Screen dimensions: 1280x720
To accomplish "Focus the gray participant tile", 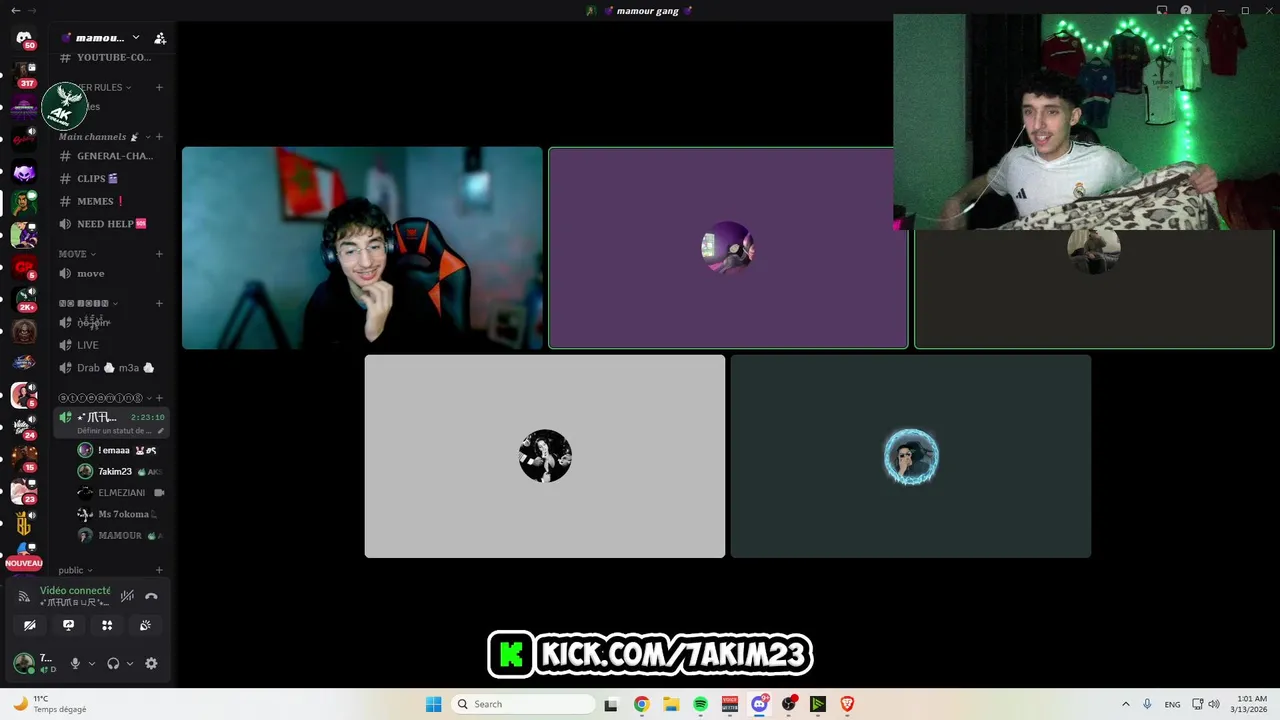I will pyautogui.click(x=545, y=456).
